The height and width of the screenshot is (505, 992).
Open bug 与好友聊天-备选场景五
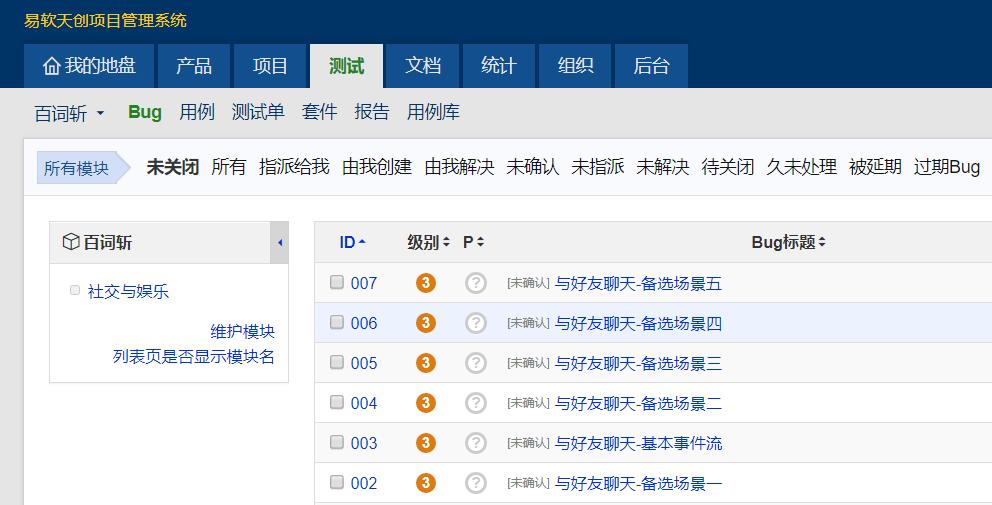638,284
